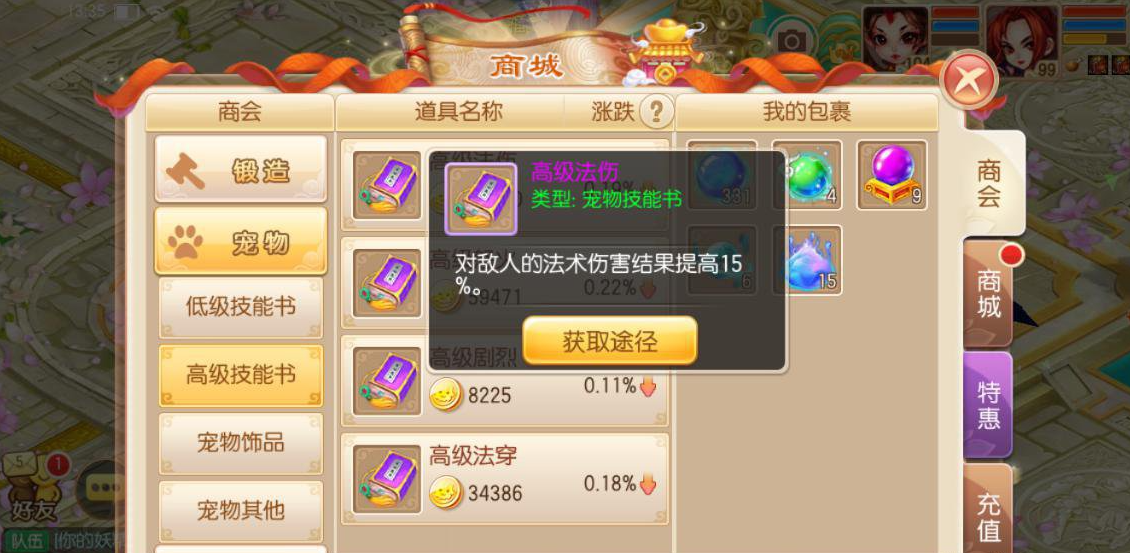Screen dimensions: 1130x553
Task: Click the 高级法穿 skill book icon
Action: coord(387,479)
